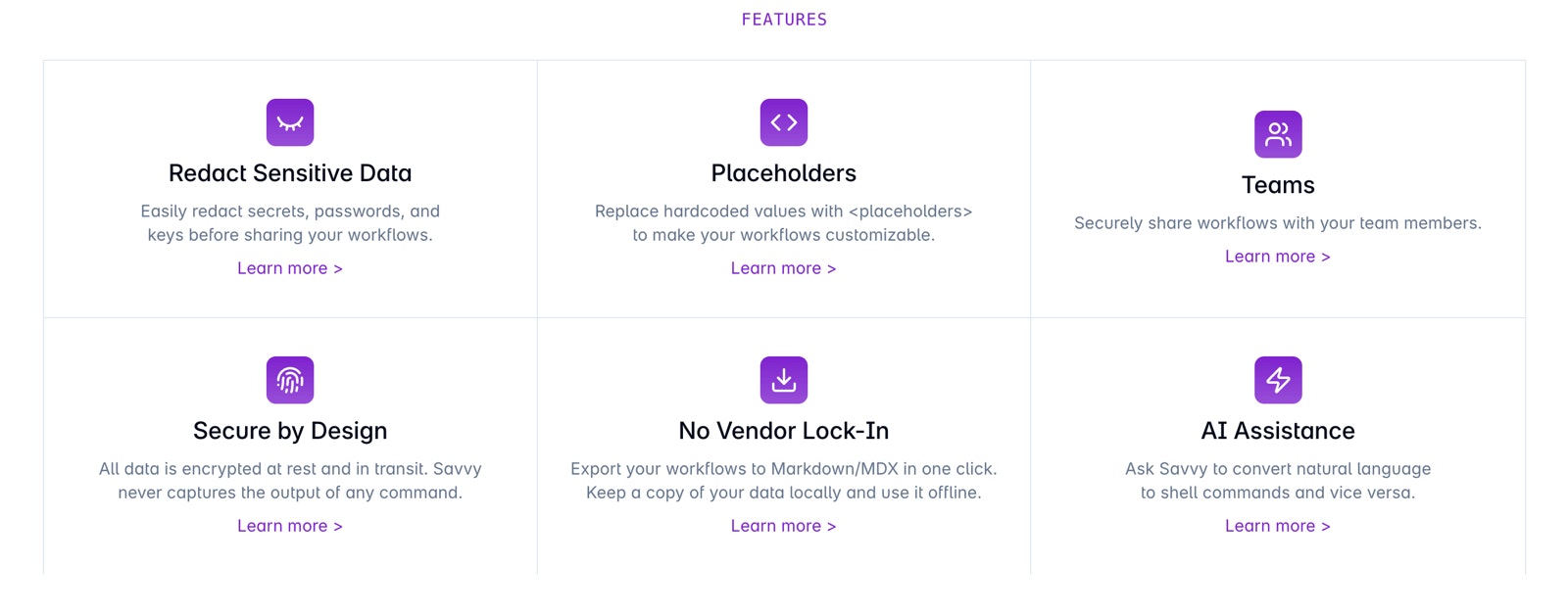Click the Secure by Design title
Screen dimensions: 1568x613
(290, 431)
